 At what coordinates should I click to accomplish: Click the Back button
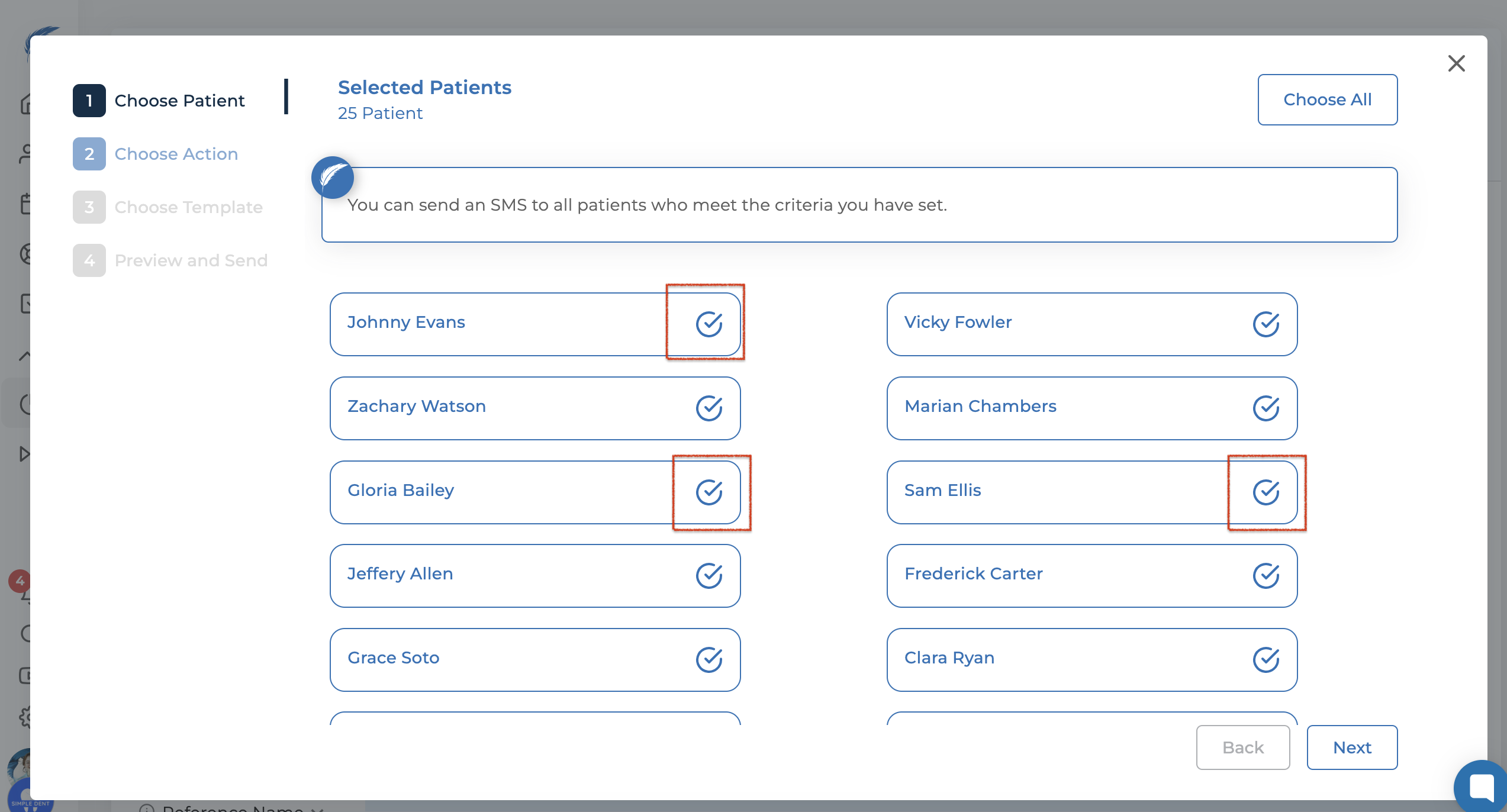point(1242,747)
